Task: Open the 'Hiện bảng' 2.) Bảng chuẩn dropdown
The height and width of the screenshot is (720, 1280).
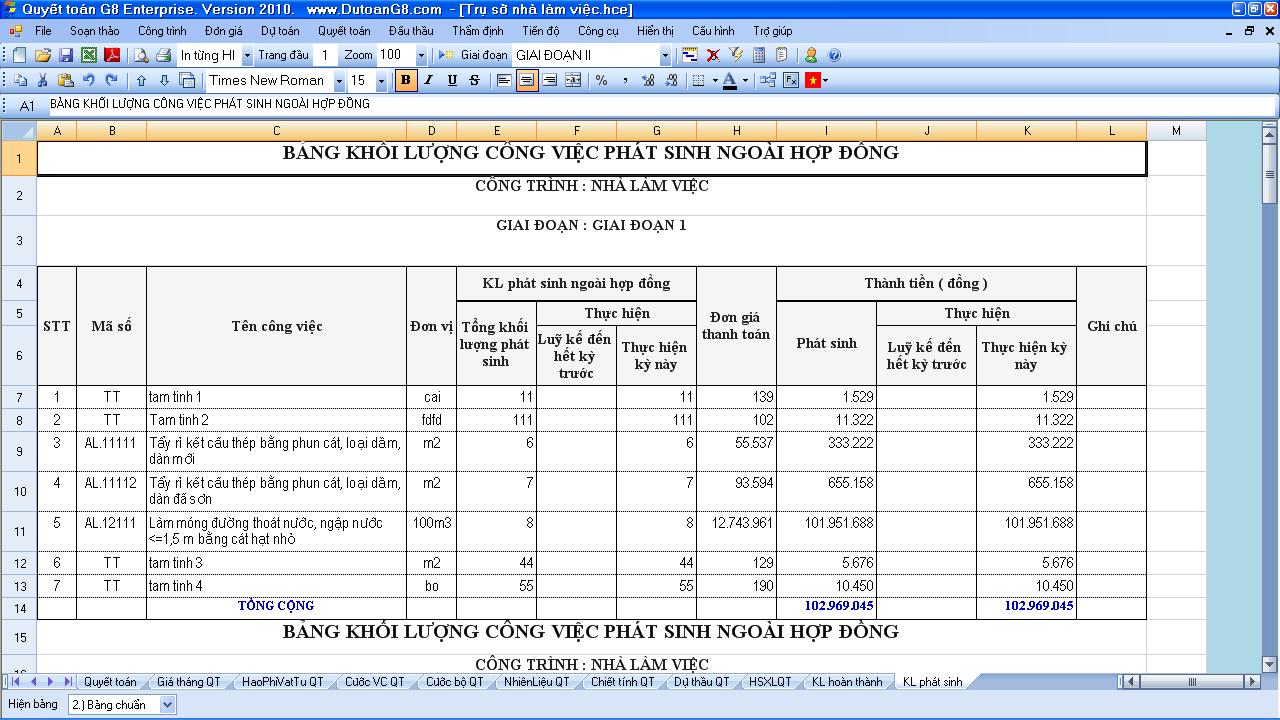Action: pyautogui.click(x=166, y=705)
